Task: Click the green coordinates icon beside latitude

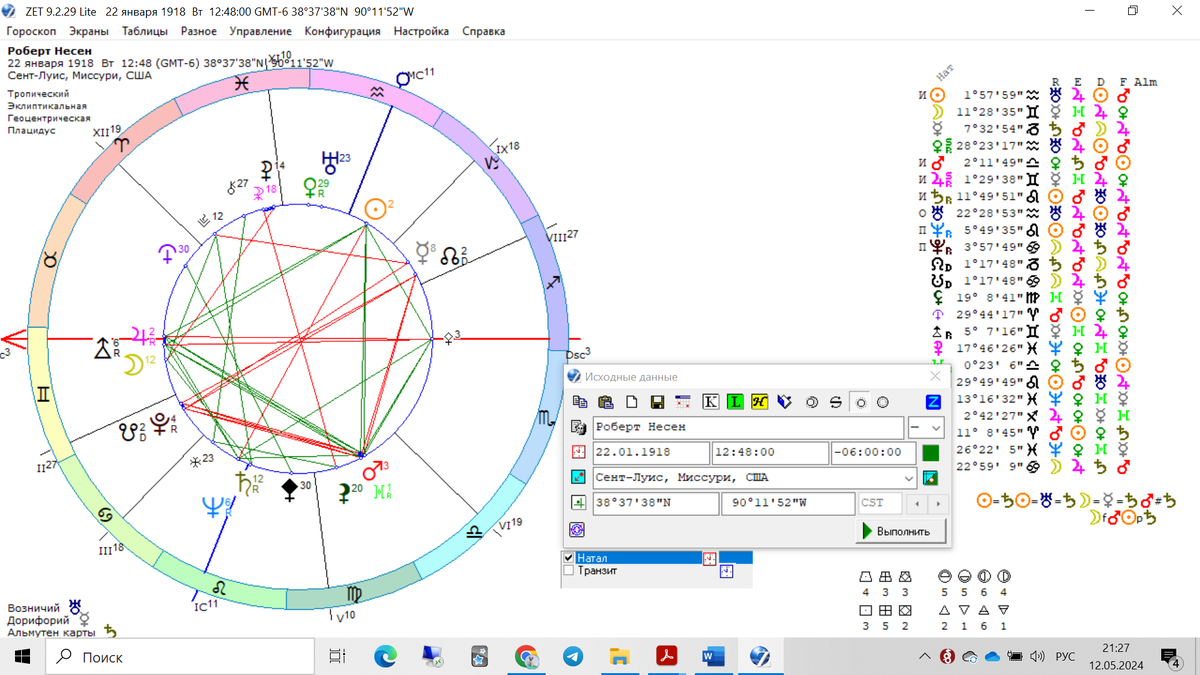Action: [578, 503]
